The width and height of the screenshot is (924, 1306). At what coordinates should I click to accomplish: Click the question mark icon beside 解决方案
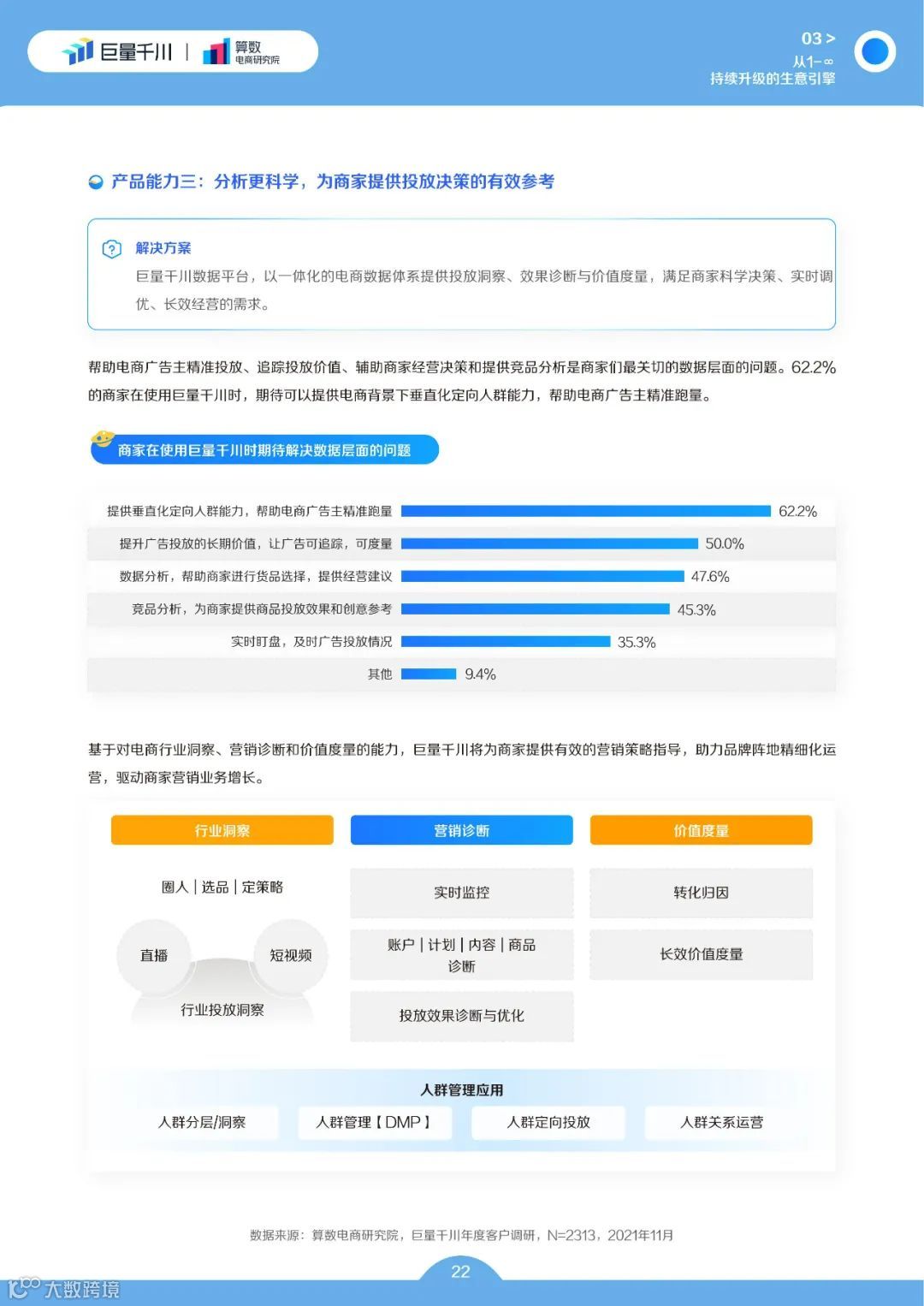point(112,248)
